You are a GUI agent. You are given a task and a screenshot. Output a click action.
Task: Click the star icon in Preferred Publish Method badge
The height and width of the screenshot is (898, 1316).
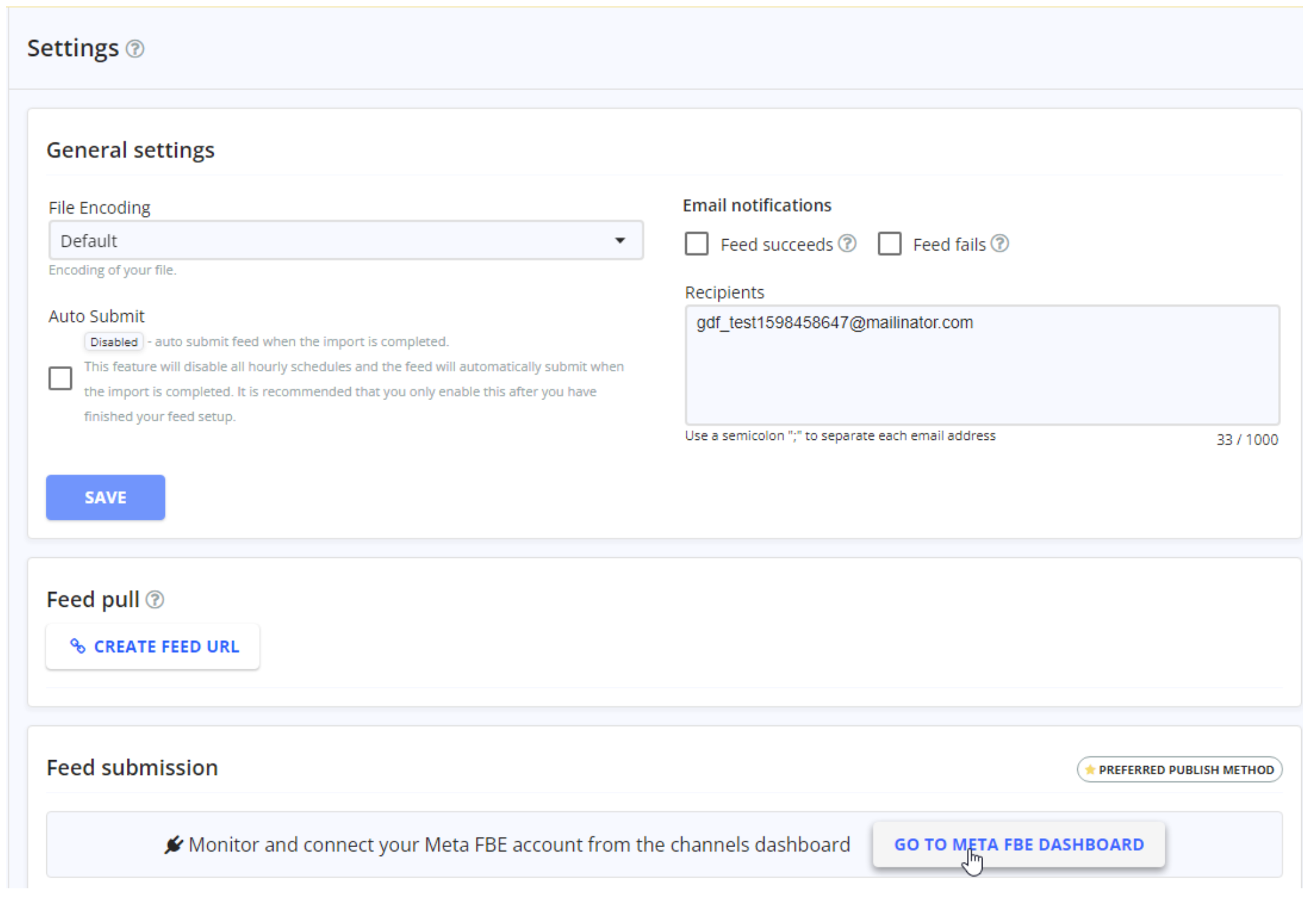pyautogui.click(x=1091, y=771)
